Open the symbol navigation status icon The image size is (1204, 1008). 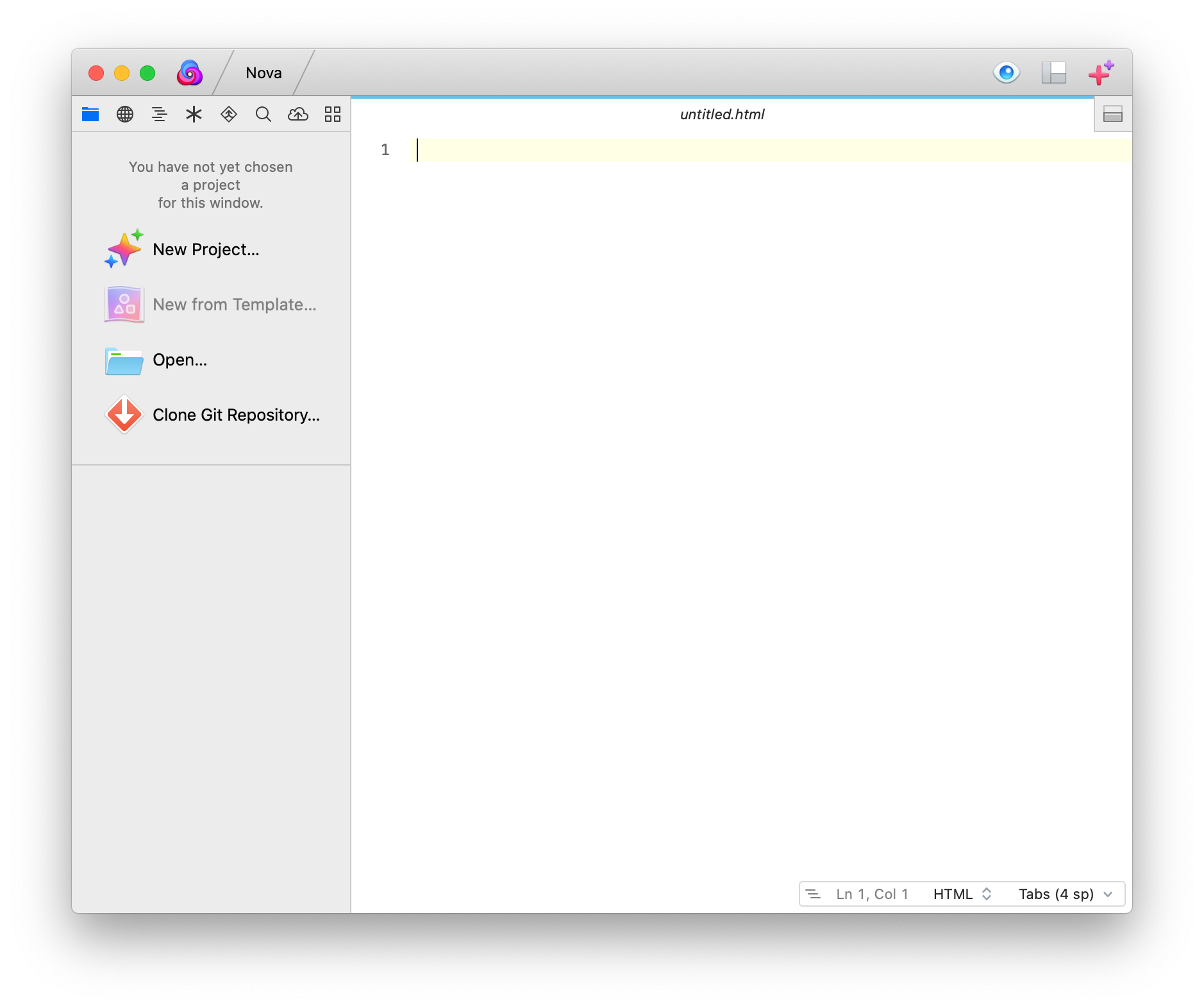pos(813,894)
